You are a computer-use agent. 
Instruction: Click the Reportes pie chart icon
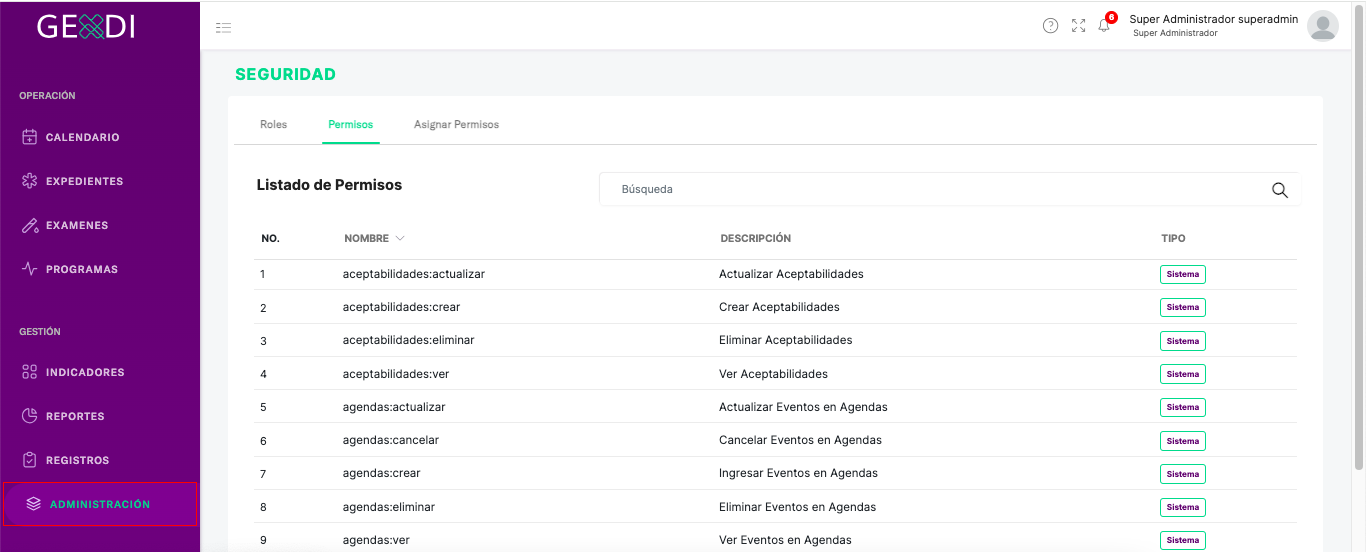30,416
